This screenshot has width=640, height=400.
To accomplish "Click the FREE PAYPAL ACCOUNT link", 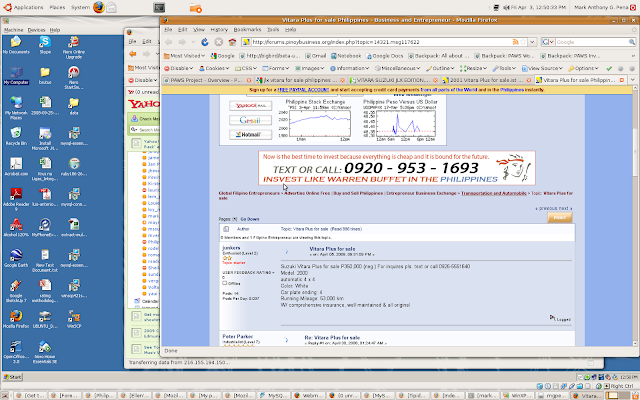I will (302, 89).
